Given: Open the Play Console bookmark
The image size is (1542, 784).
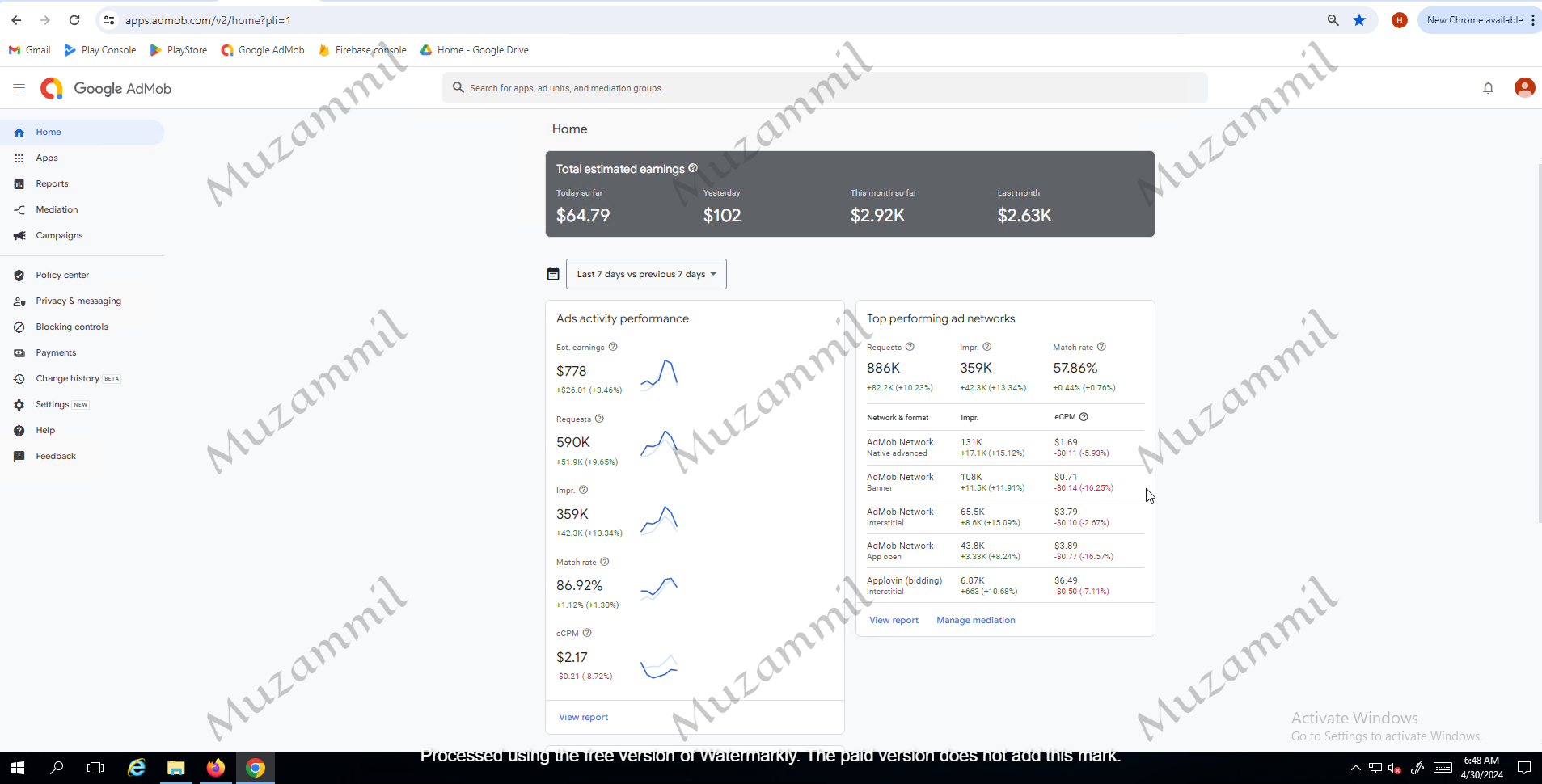Looking at the screenshot, I should point(100,50).
